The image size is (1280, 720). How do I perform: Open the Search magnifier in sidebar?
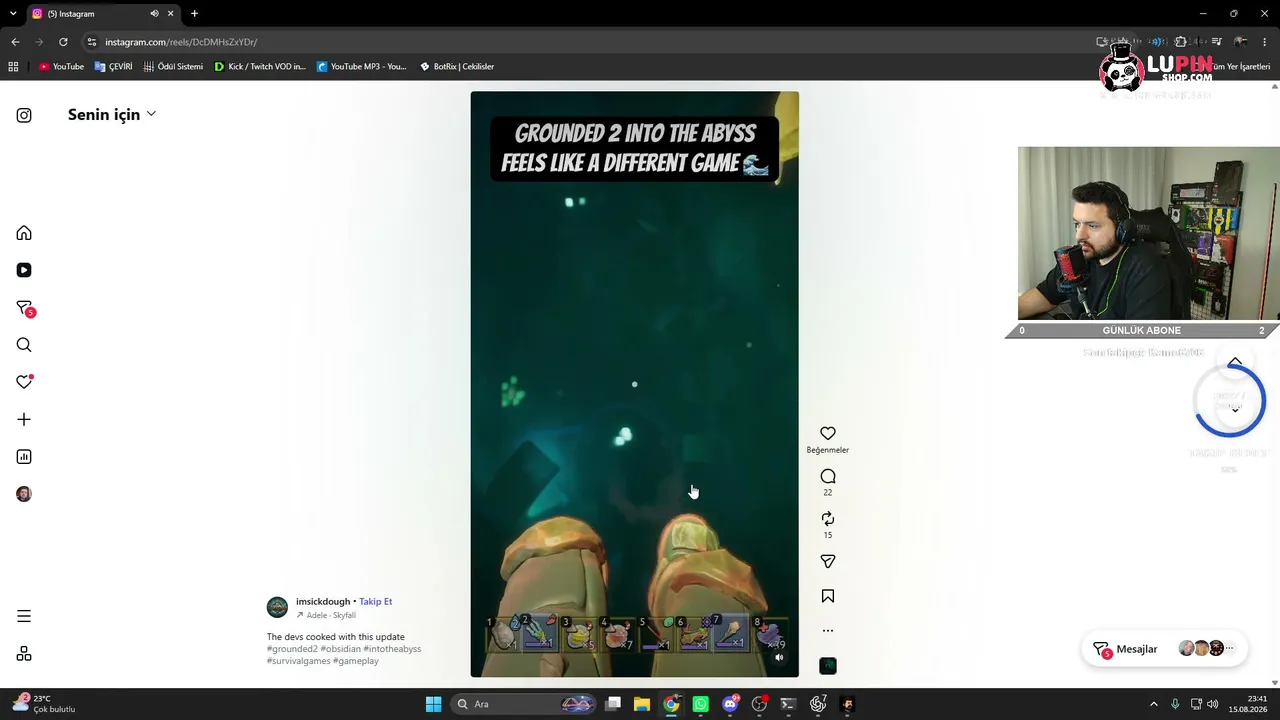(24, 345)
